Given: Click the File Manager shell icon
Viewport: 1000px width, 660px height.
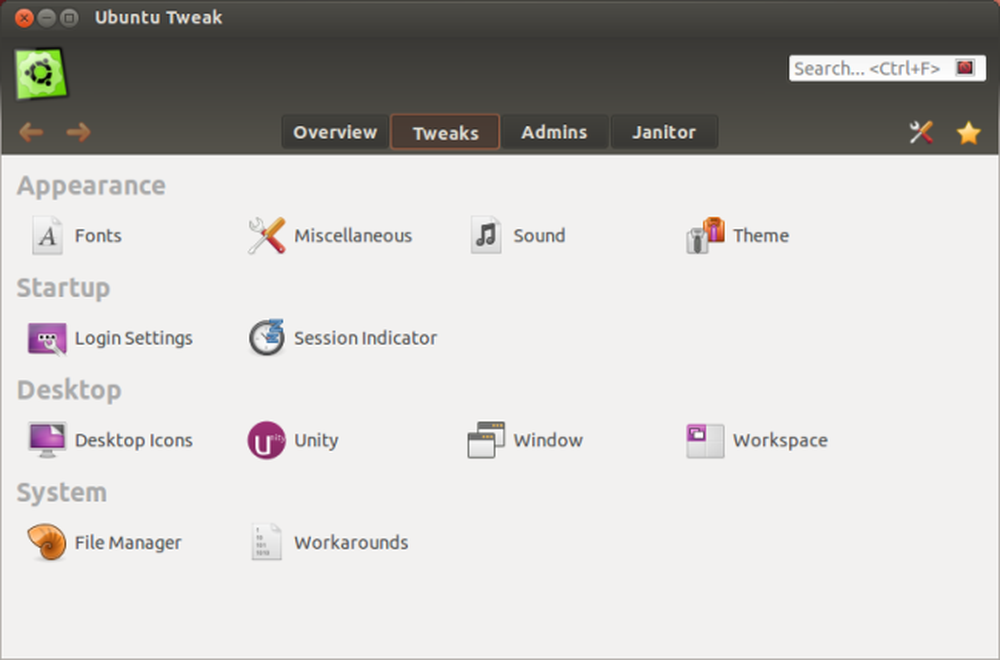Looking at the screenshot, I should [47, 542].
